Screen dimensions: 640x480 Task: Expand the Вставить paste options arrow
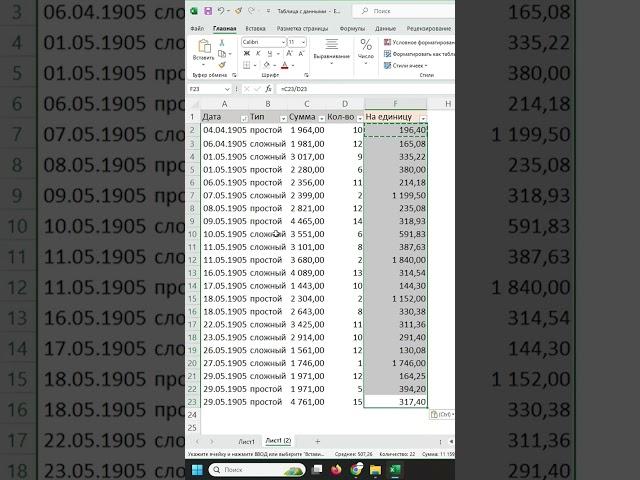(x=203, y=64)
